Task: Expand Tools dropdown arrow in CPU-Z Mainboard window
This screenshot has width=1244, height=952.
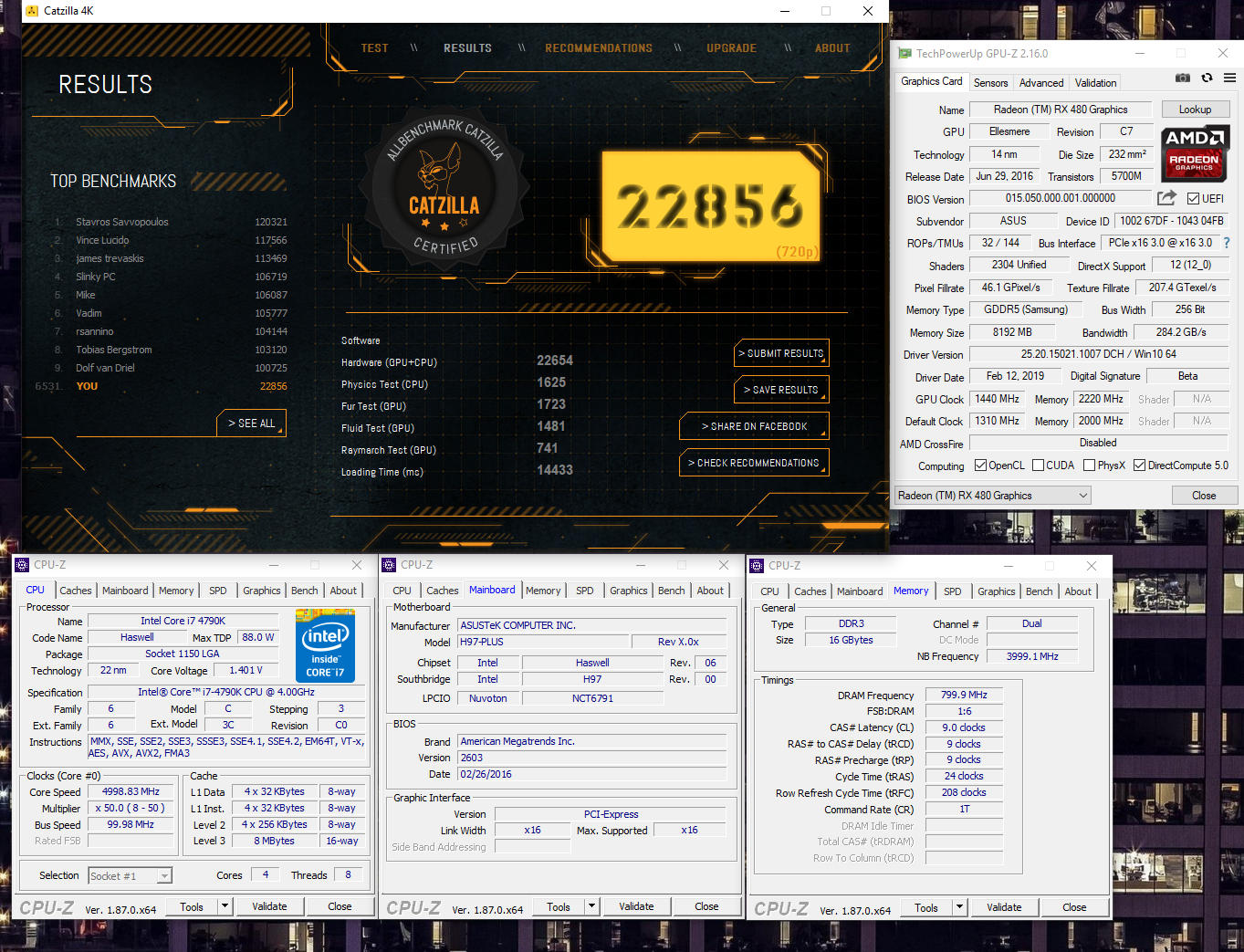Action: point(591,906)
